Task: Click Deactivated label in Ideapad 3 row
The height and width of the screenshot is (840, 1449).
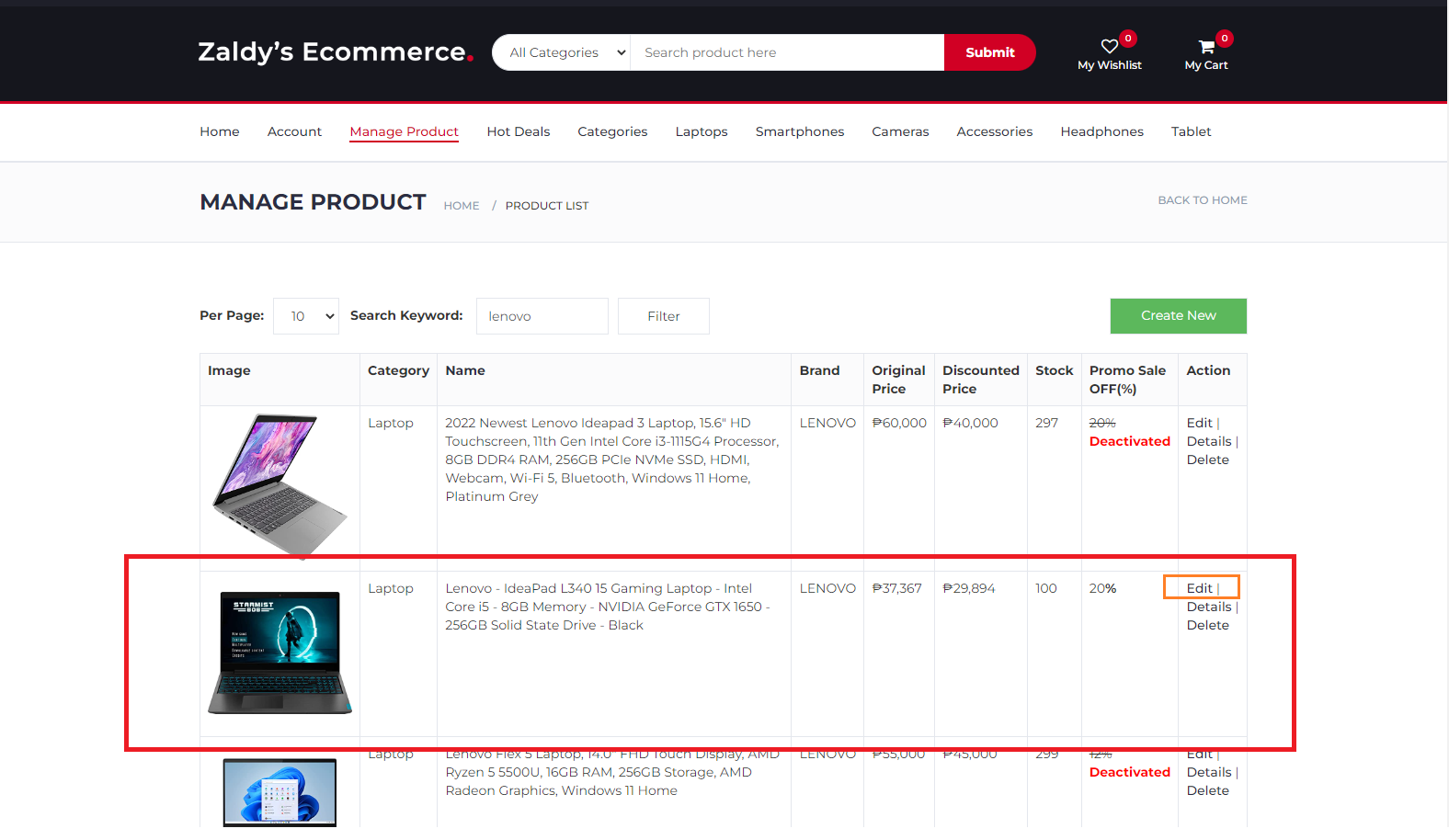Action: click(x=1130, y=441)
